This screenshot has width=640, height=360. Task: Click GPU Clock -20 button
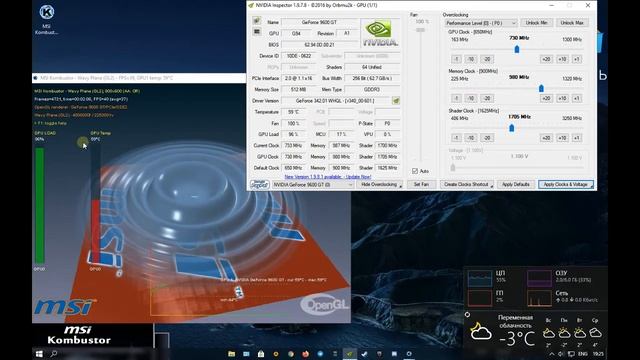[487, 59]
